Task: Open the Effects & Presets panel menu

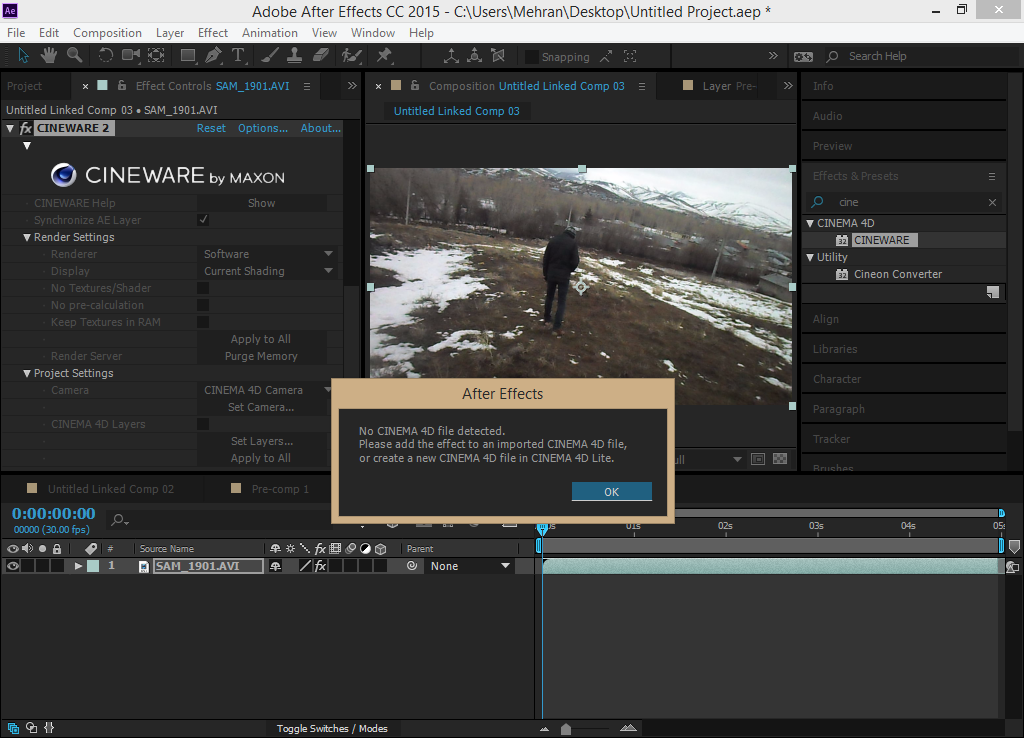Action: tap(992, 176)
